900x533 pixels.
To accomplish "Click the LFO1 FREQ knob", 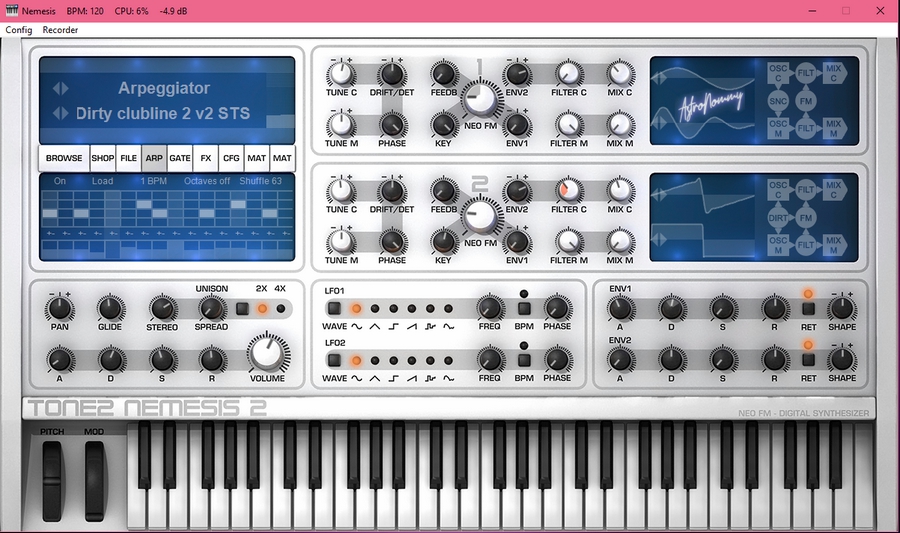I will (x=490, y=309).
